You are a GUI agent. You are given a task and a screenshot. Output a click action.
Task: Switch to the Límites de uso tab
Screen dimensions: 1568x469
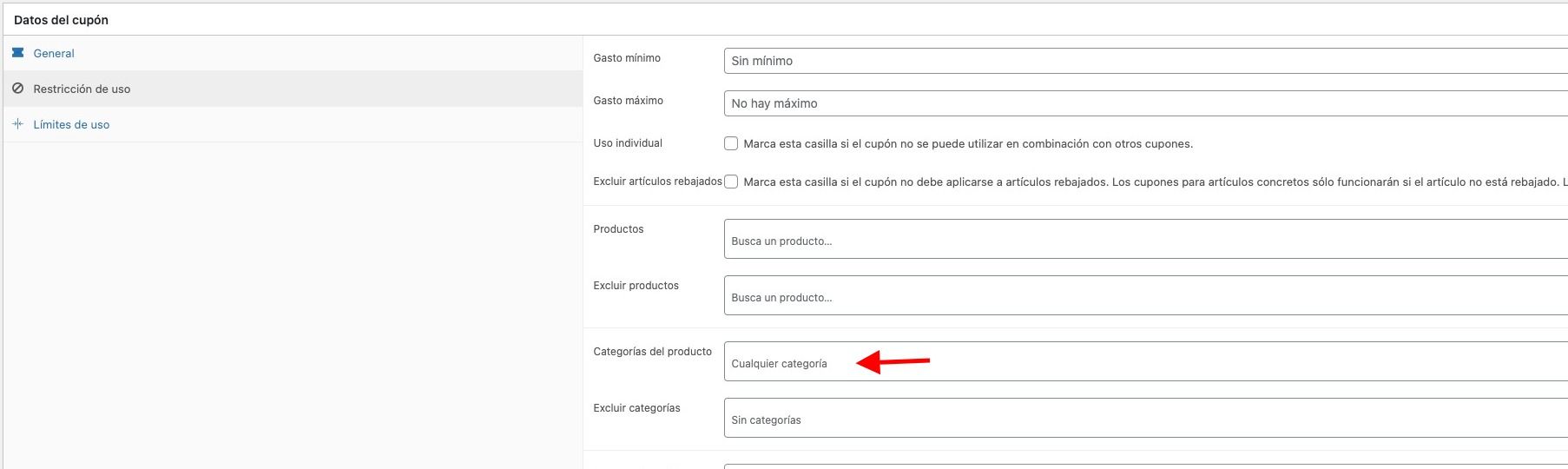(71, 124)
